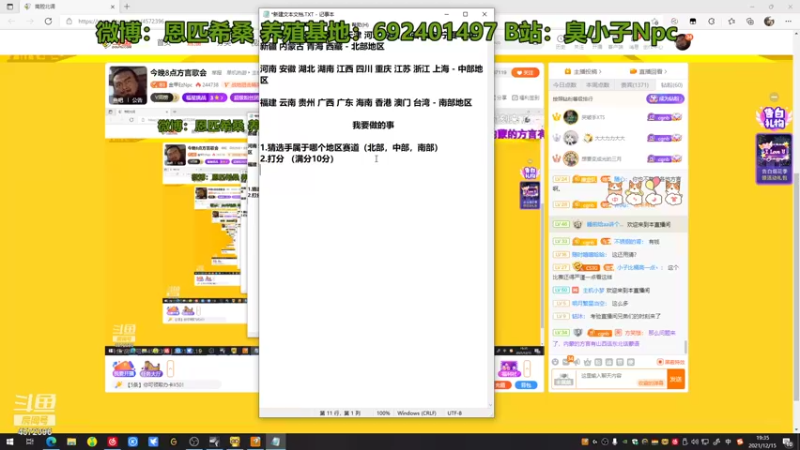This screenshot has height=450, width=800.
Task: Click the 100% zoom indicator in Notepad's status bar
Action: 383,413
